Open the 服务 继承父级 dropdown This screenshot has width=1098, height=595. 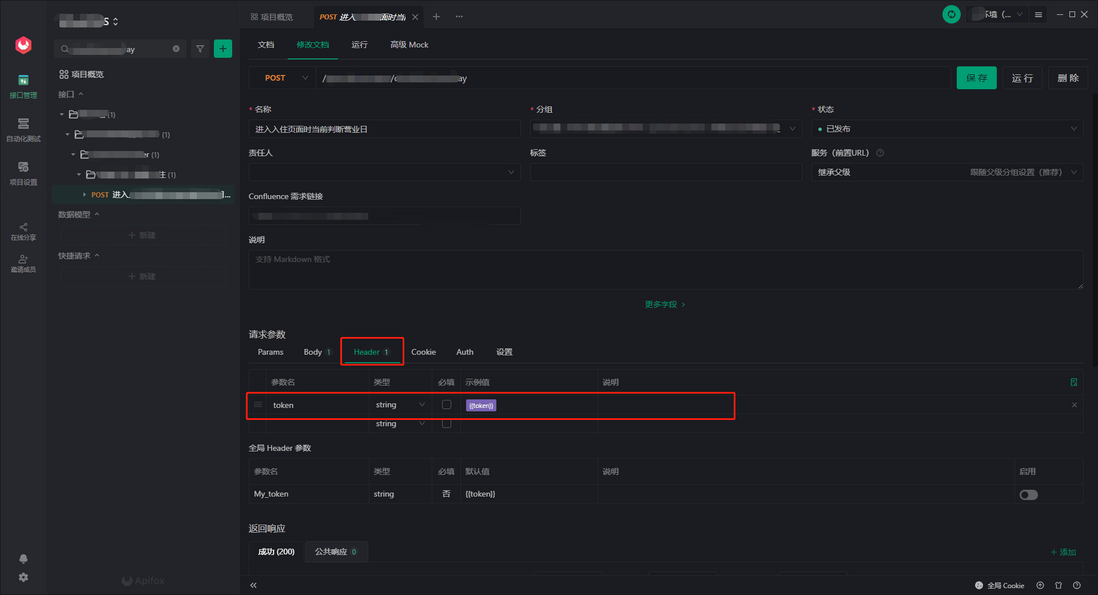(x=947, y=172)
